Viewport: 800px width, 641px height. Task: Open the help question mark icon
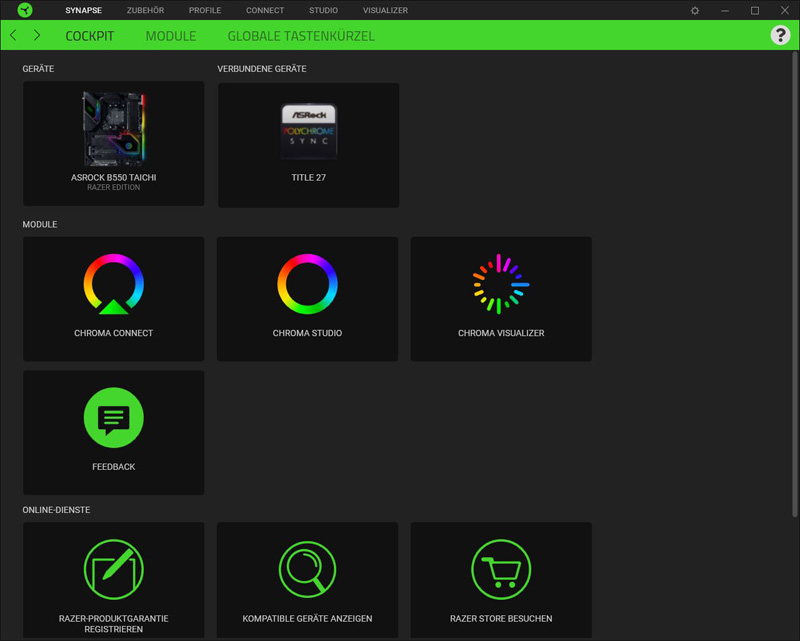tap(780, 35)
